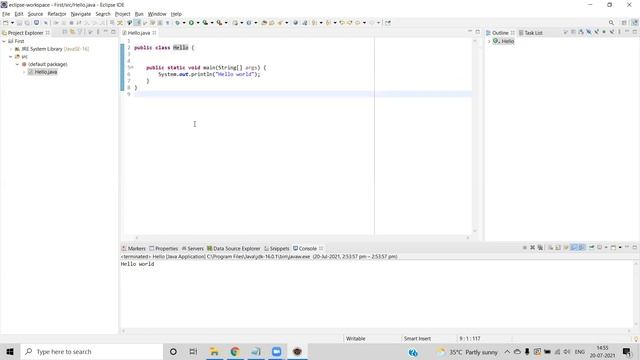Open Debug dropdown arrow next to bug icon
This screenshot has width=640, height=360.
pos(184,23)
